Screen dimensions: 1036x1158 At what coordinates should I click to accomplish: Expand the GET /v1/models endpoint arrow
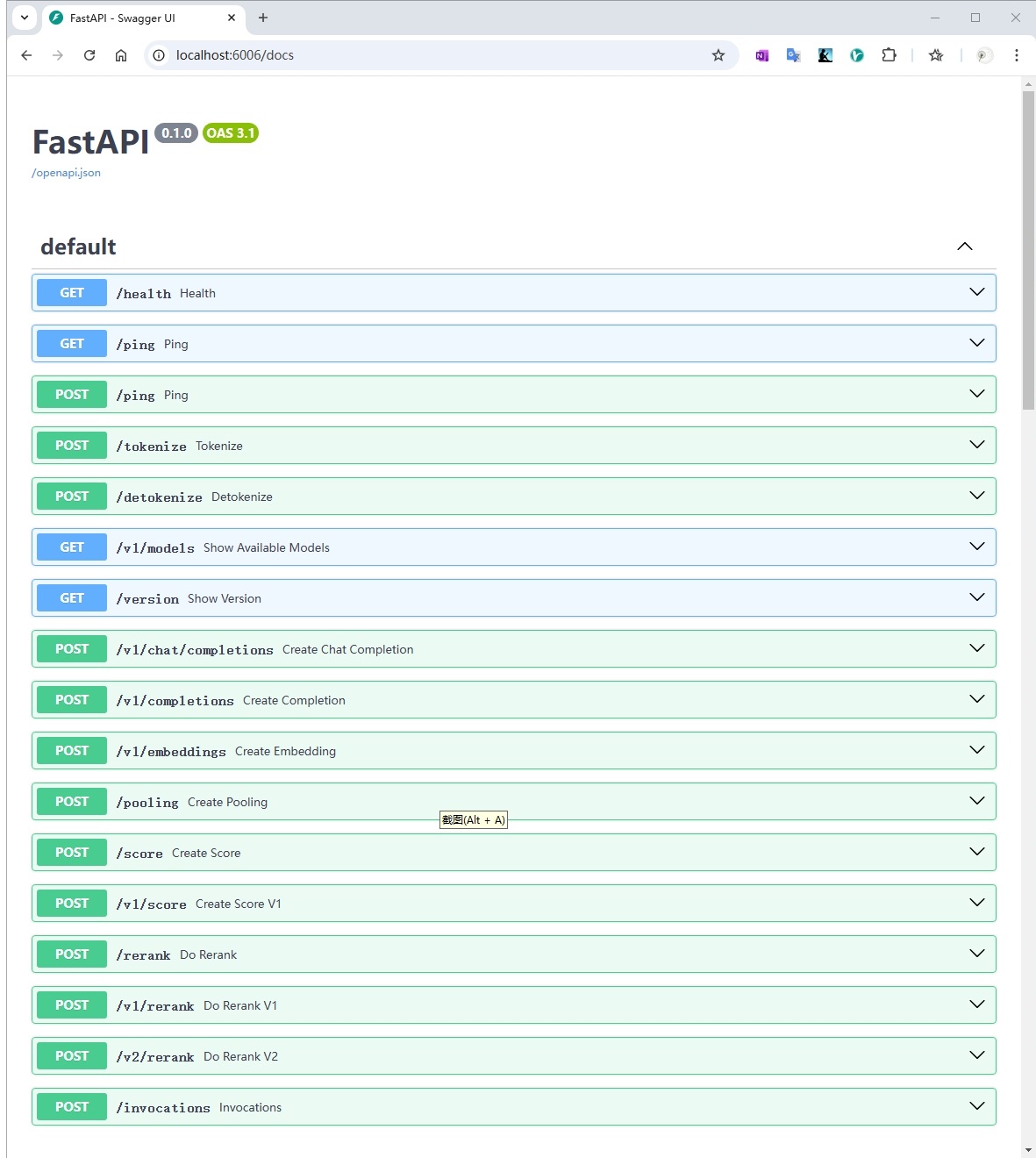[x=977, y=547]
